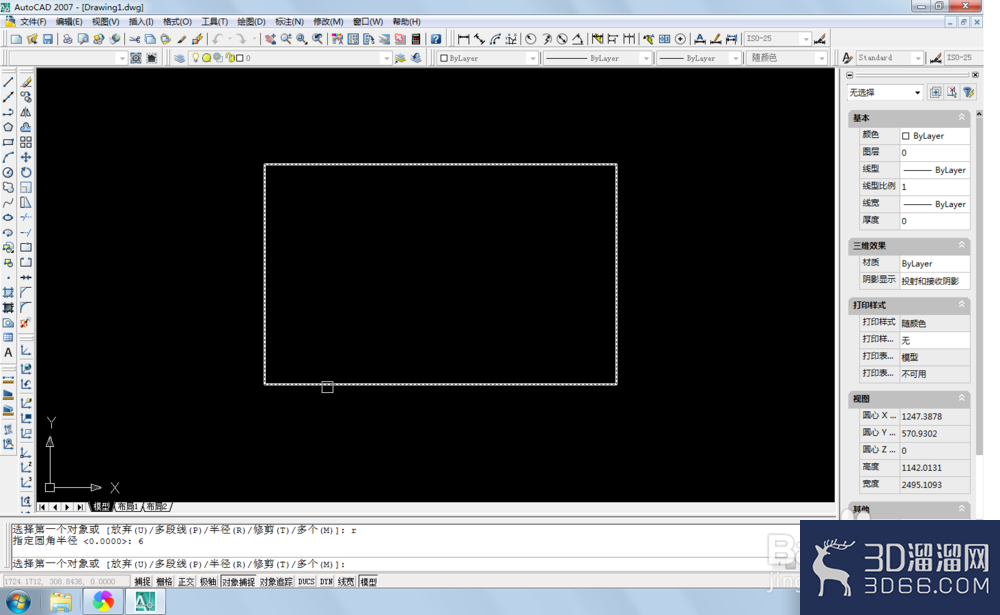Toggle DUCS dynamic UCS
The height and width of the screenshot is (615, 1000).
pyautogui.click(x=306, y=581)
